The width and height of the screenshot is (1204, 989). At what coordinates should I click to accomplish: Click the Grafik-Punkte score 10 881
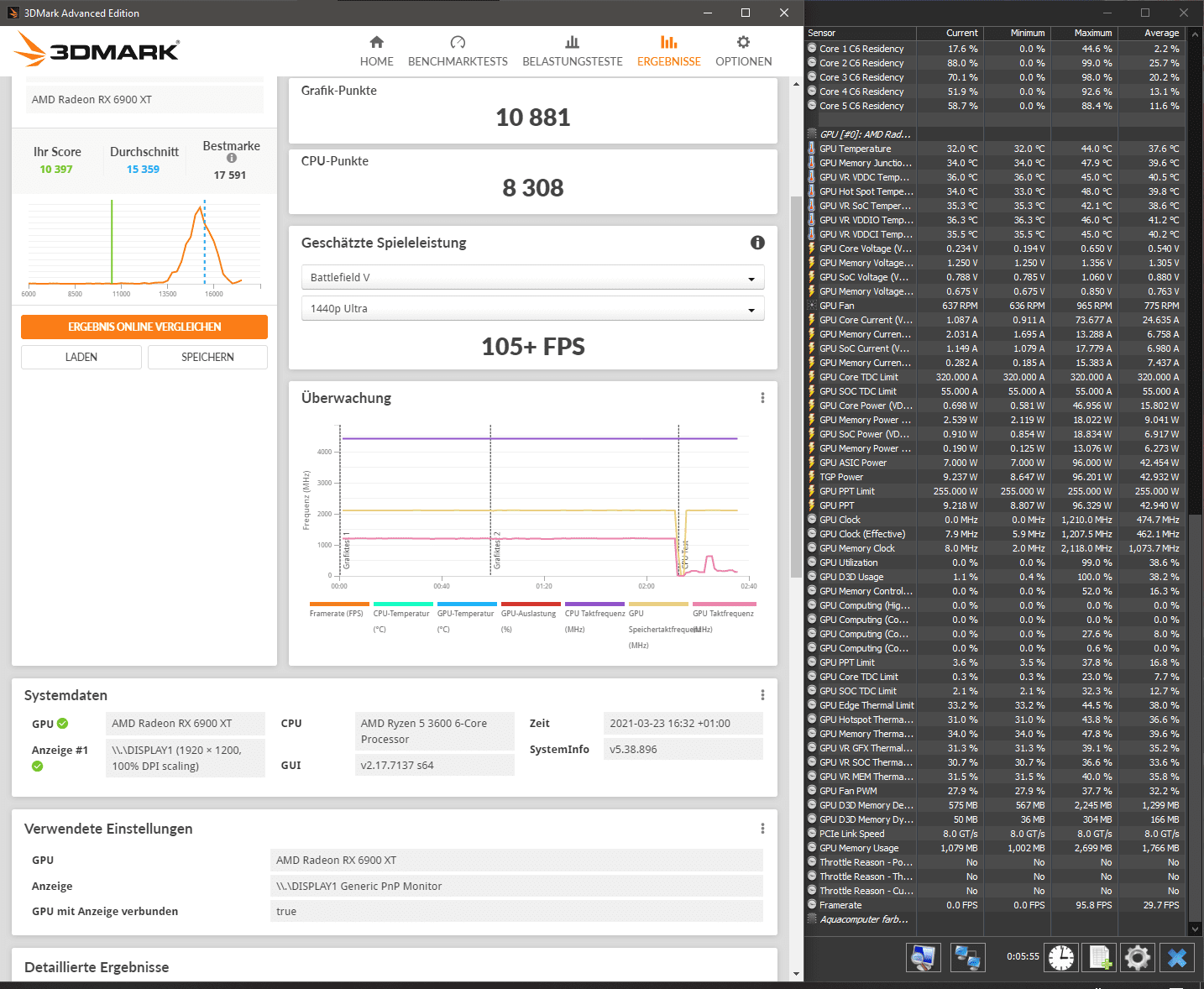pyautogui.click(x=533, y=118)
